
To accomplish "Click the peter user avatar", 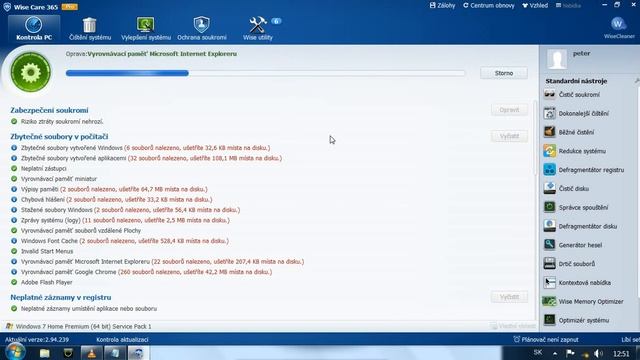I will tap(557, 60).
